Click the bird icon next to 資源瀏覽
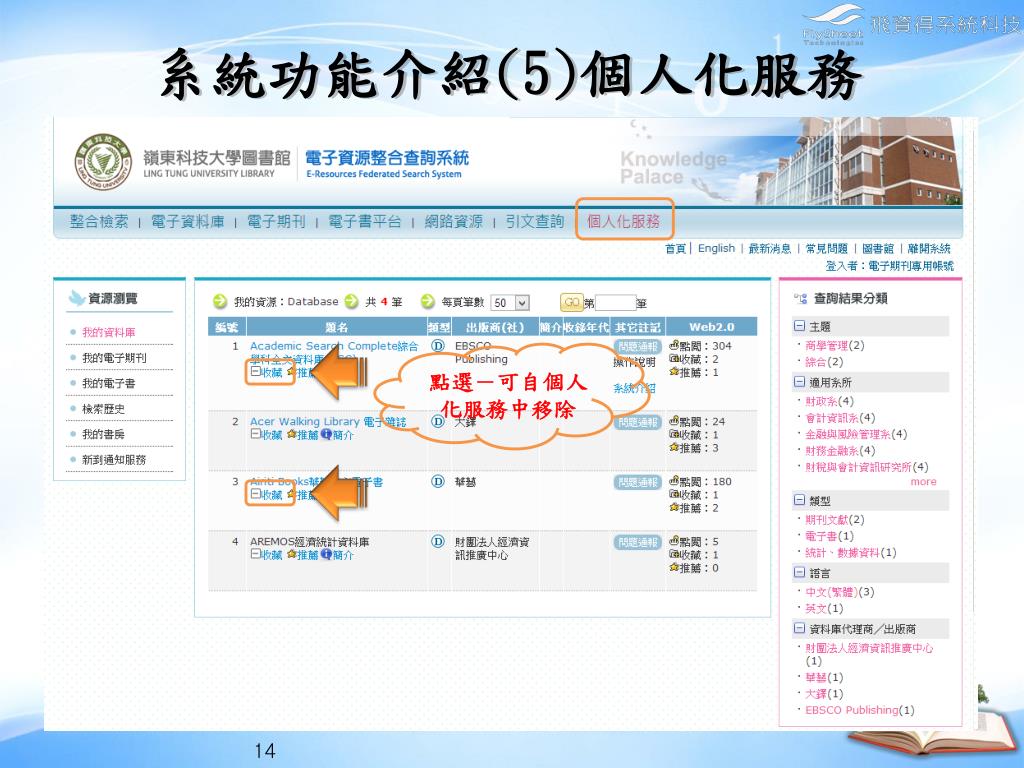Screen dimensions: 1024x768 click(x=77, y=298)
